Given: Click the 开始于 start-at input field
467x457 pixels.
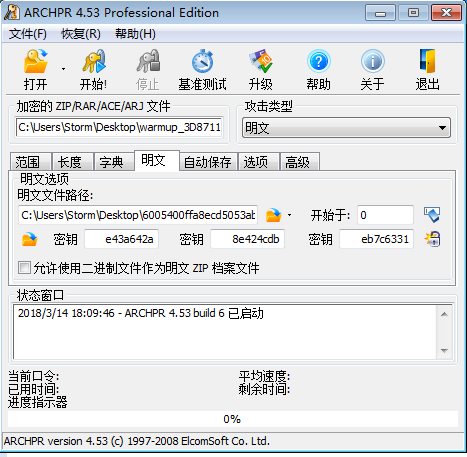Looking at the screenshot, I should coord(385,215).
